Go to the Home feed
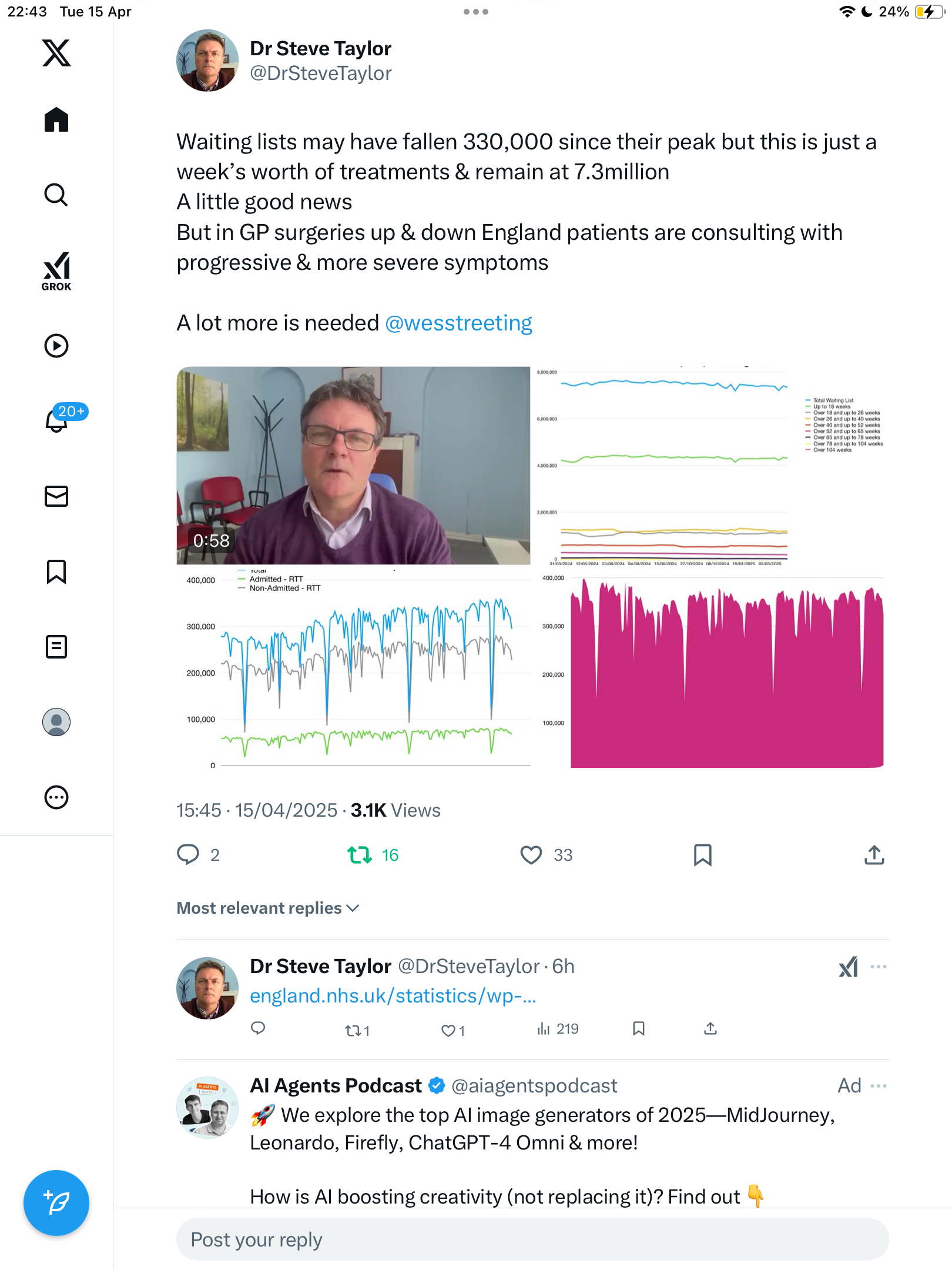Image resolution: width=952 pixels, height=1270 pixels. click(x=56, y=119)
